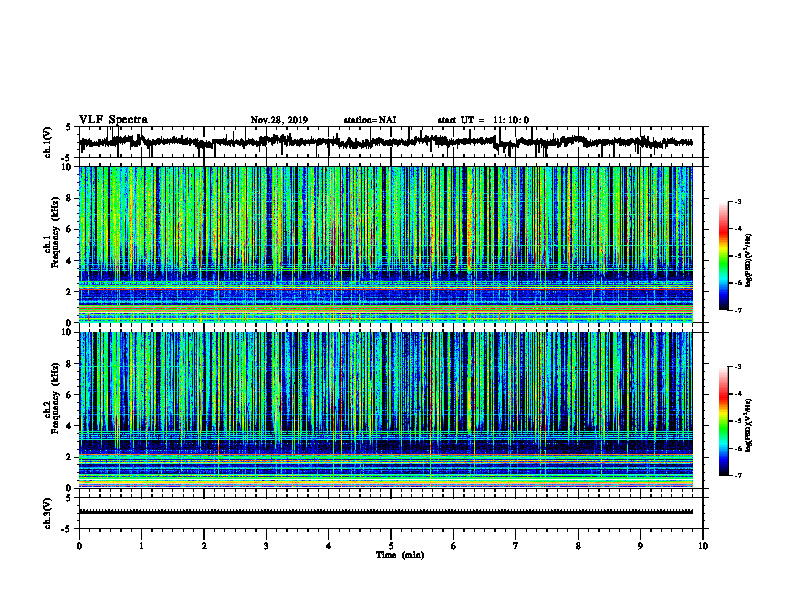Screen dimensions: 792x612
Task: Click time axis tick label '1'
Action: point(141,546)
